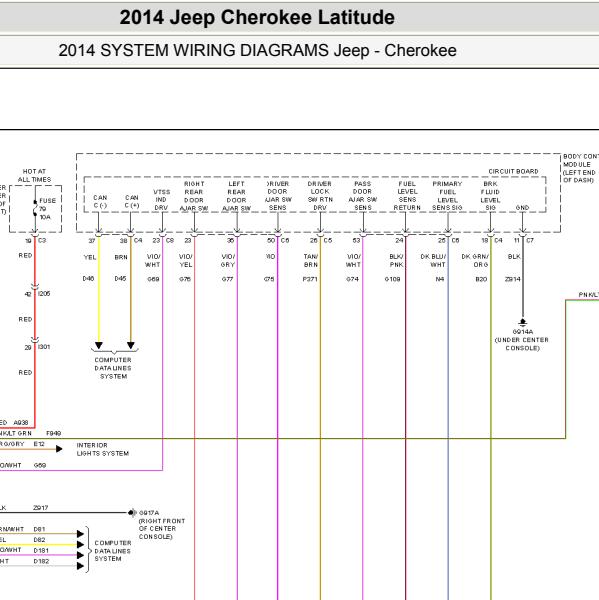Click circuit number 'D46'
The image size is (599, 600).
[x=88, y=279]
